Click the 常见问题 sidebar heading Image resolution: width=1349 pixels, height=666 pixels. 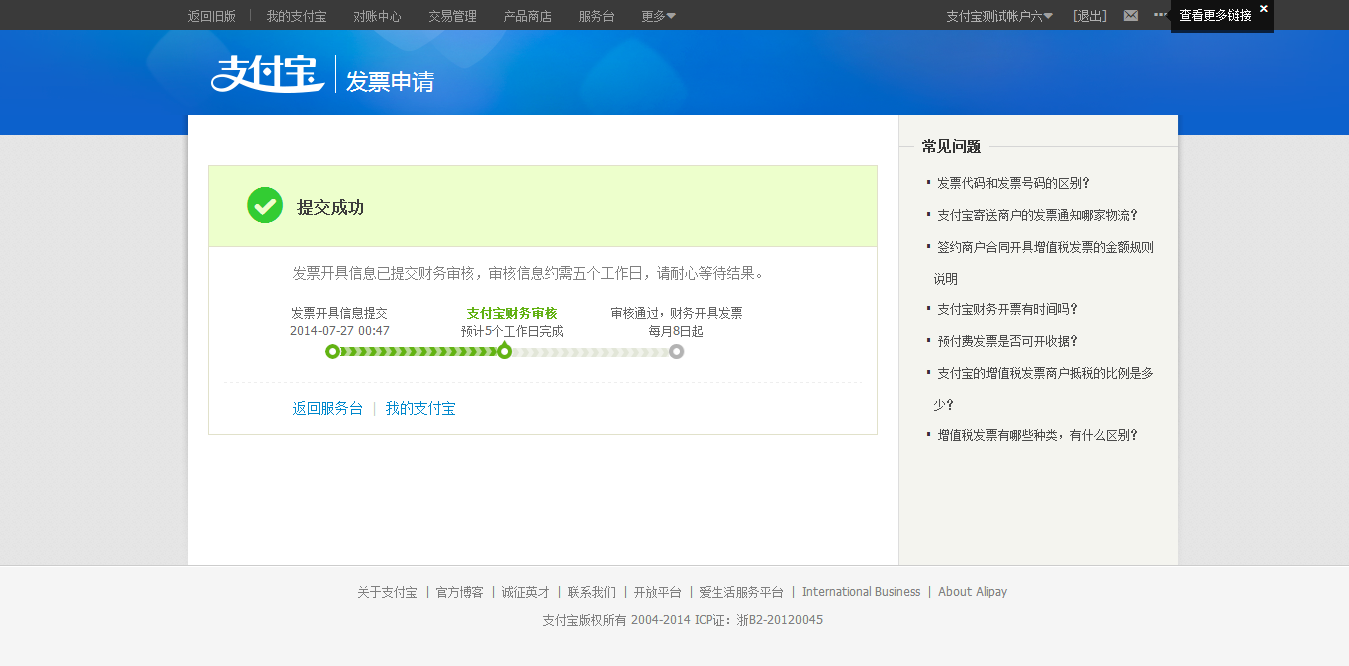(951, 146)
